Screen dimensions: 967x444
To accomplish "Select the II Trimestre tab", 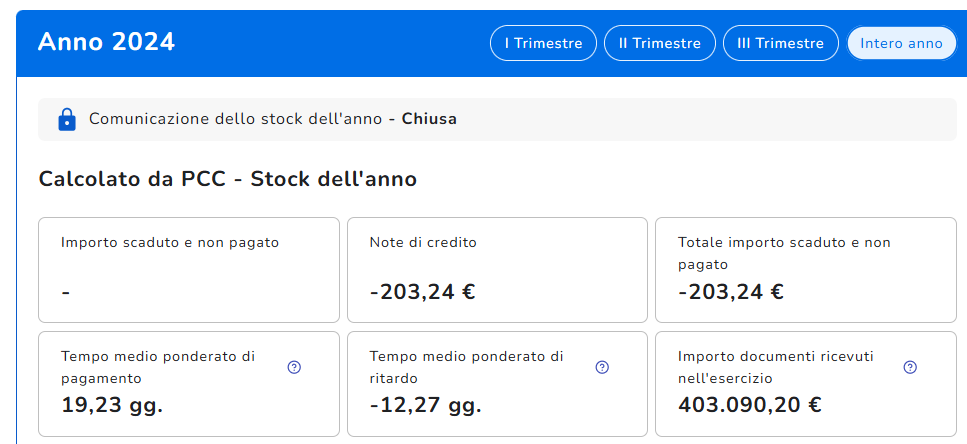I will click(659, 43).
